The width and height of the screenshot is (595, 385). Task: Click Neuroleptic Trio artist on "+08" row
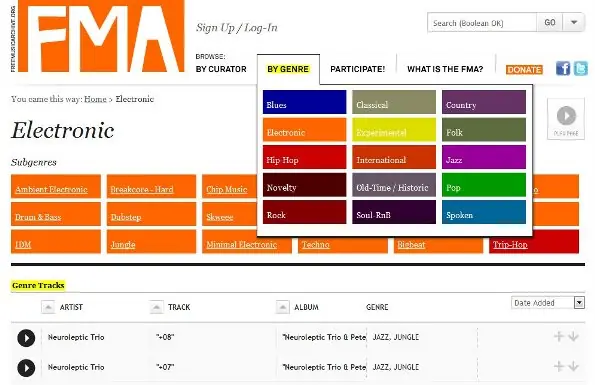(x=76, y=337)
